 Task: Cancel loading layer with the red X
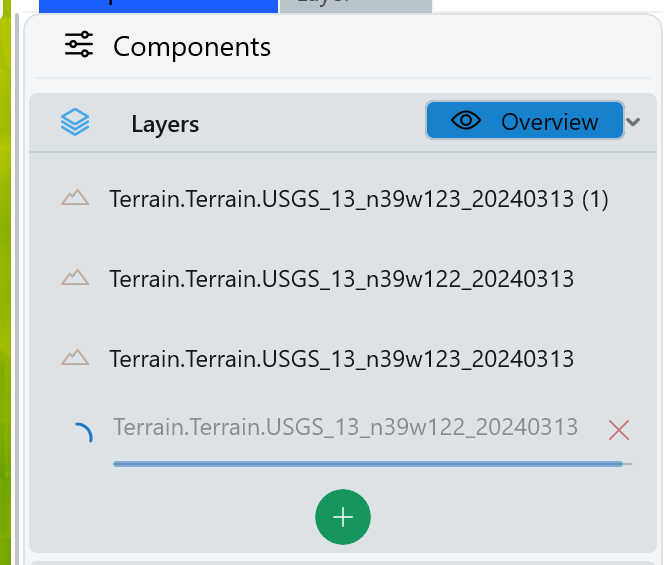[x=619, y=430]
